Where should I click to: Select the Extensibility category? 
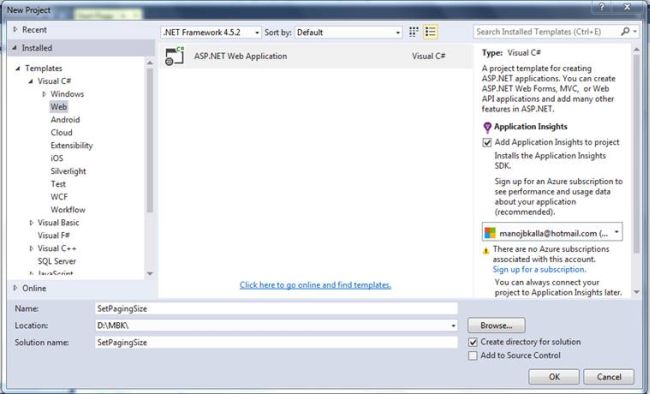coord(71,146)
